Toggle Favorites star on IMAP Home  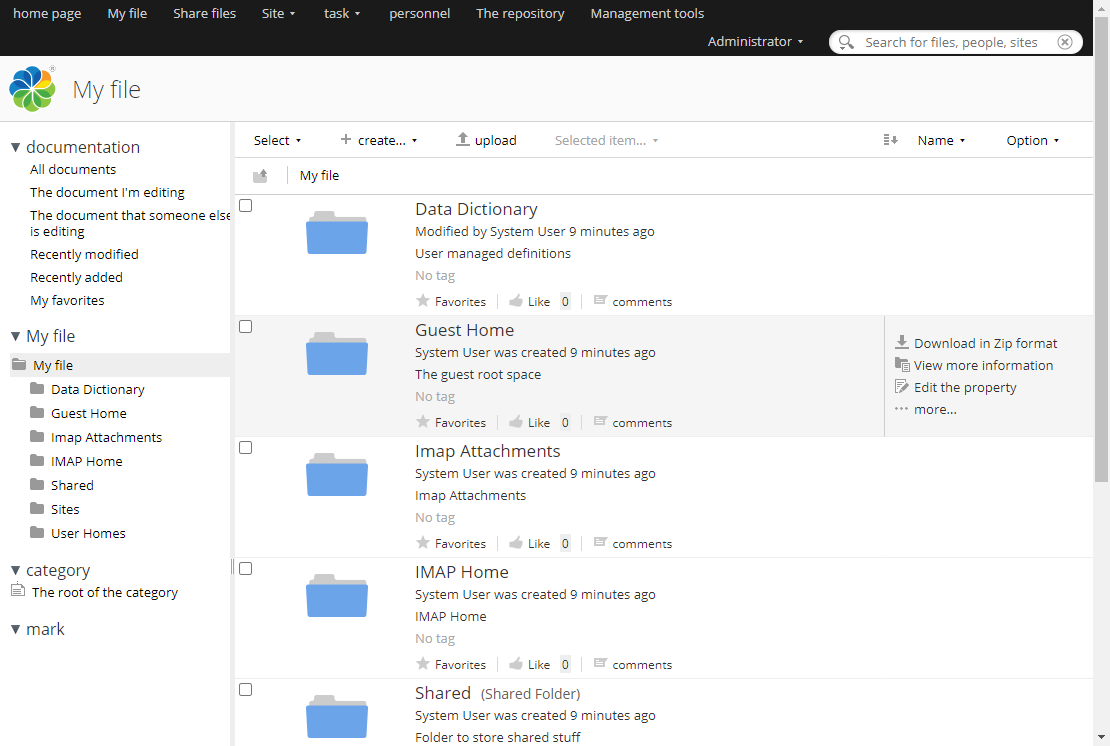coord(422,663)
